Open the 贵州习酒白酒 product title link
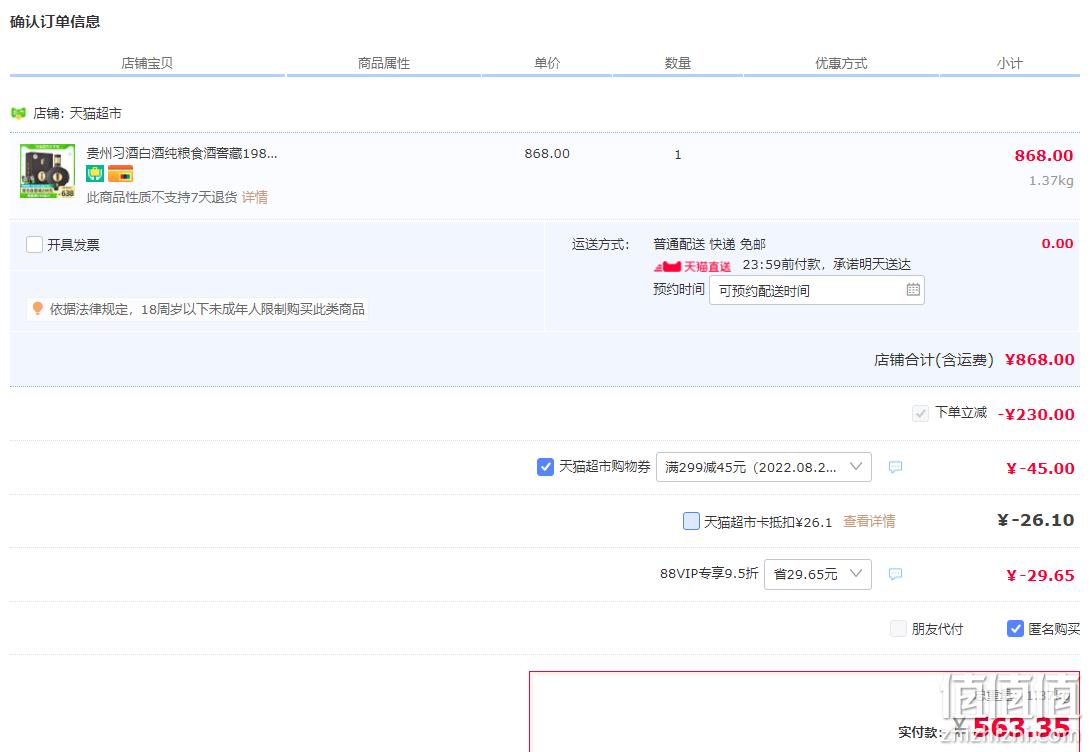 coord(181,153)
